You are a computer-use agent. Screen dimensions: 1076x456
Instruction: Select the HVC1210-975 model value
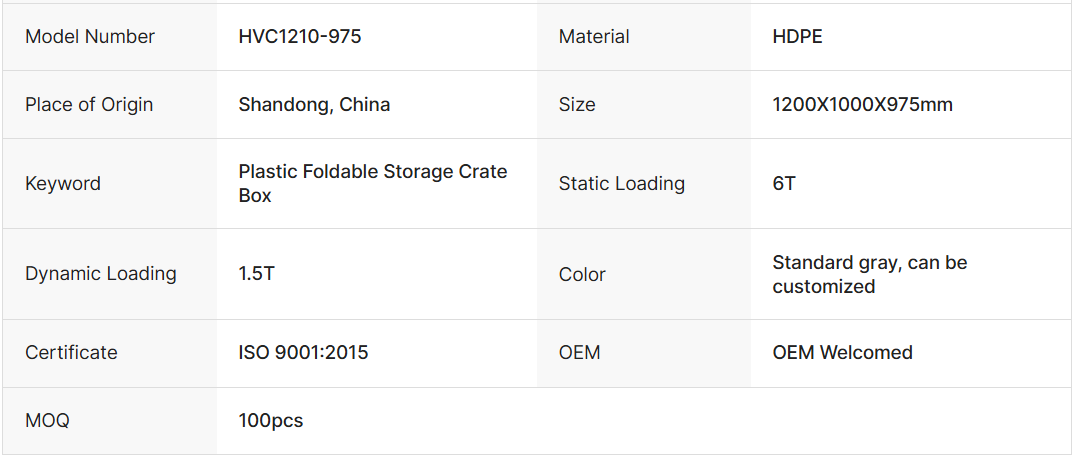pos(300,37)
